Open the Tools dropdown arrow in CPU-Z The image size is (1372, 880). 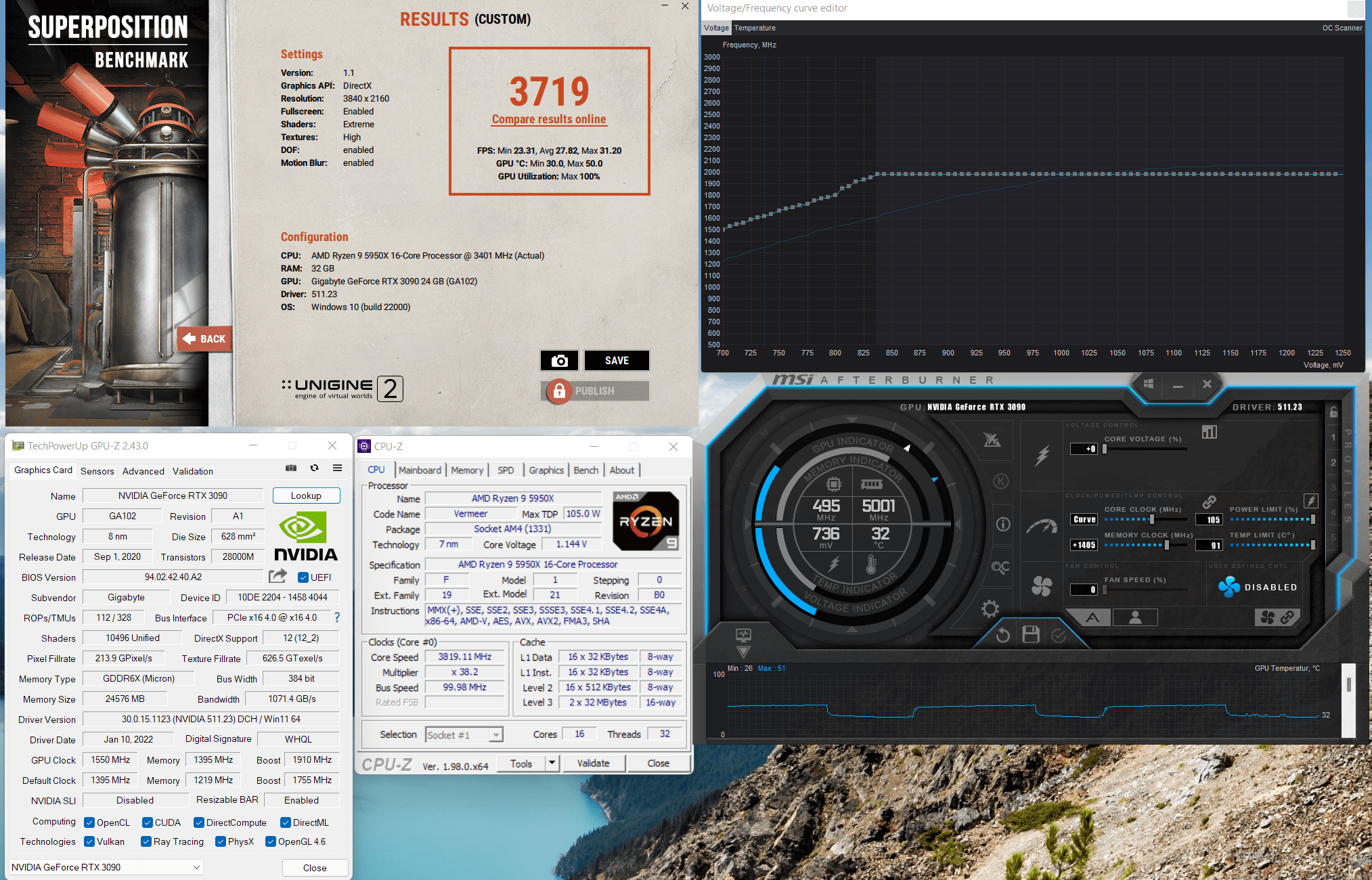click(x=552, y=763)
